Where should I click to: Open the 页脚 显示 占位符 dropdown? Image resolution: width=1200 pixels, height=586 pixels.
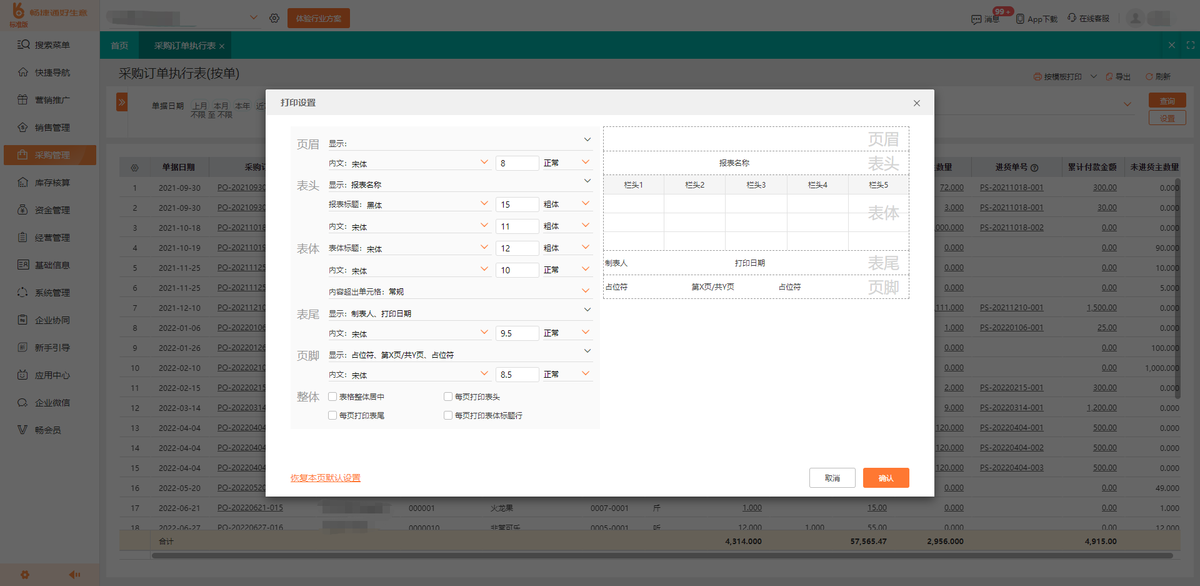pyautogui.click(x=460, y=355)
